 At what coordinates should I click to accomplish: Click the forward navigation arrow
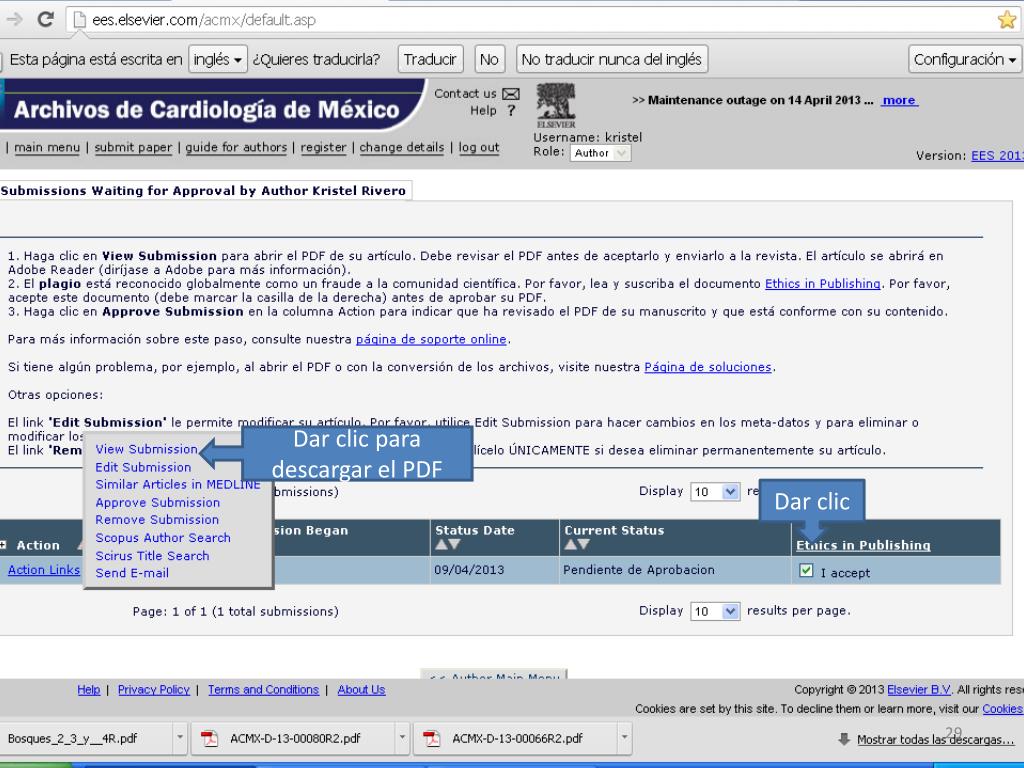point(14,20)
